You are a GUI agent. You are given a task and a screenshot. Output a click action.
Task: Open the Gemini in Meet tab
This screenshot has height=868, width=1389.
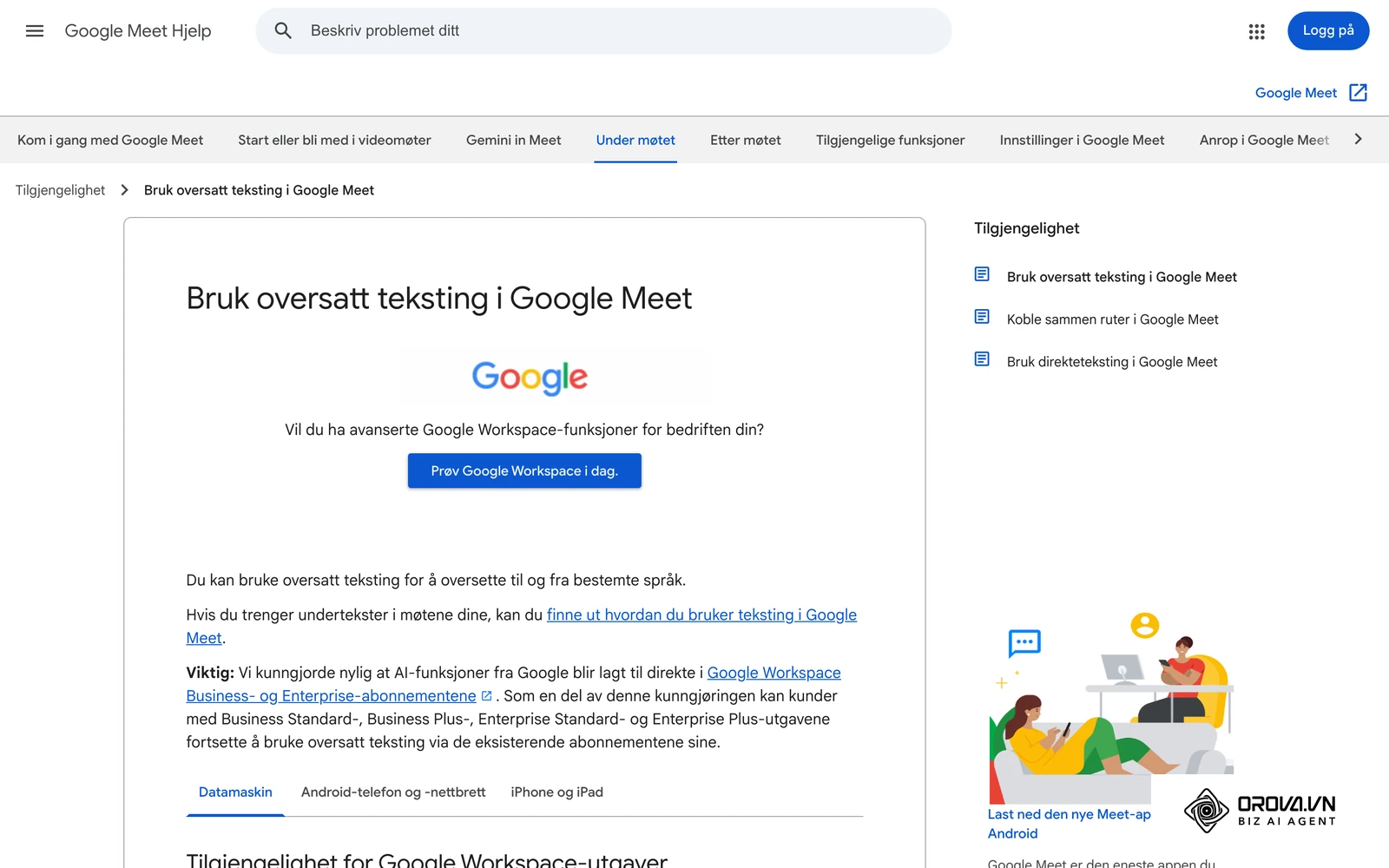[513, 140]
